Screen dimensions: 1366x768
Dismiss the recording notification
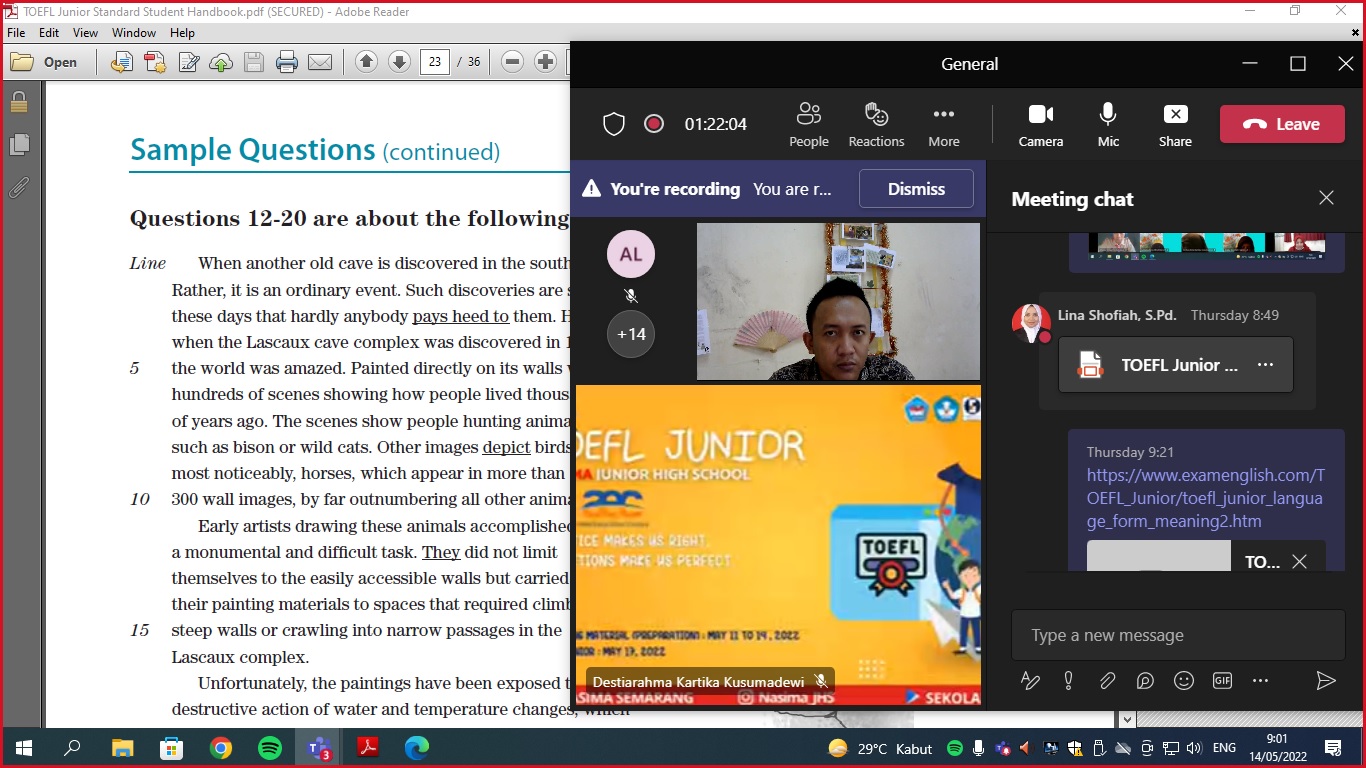tap(916, 189)
